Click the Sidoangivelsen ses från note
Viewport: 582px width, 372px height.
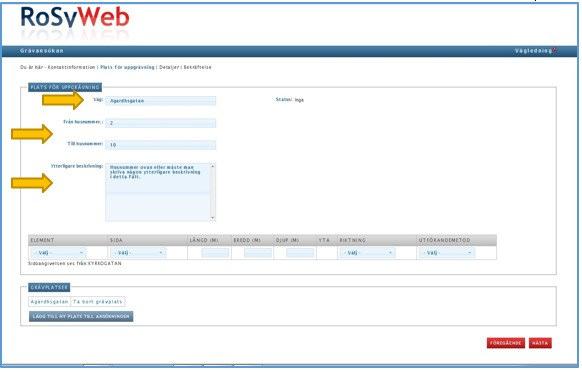coord(75,264)
